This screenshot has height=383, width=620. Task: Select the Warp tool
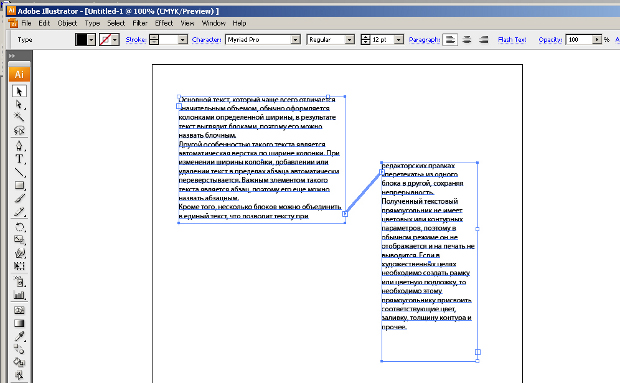[19, 253]
